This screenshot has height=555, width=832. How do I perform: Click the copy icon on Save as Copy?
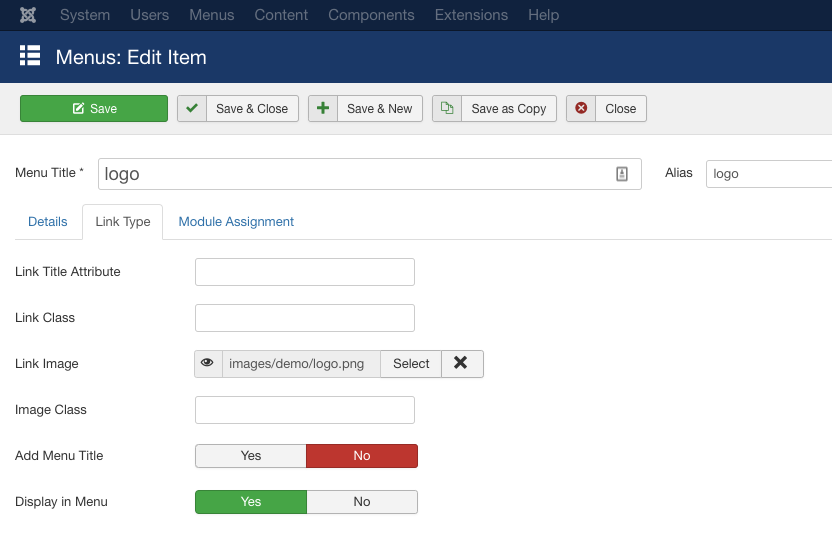click(x=447, y=108)
